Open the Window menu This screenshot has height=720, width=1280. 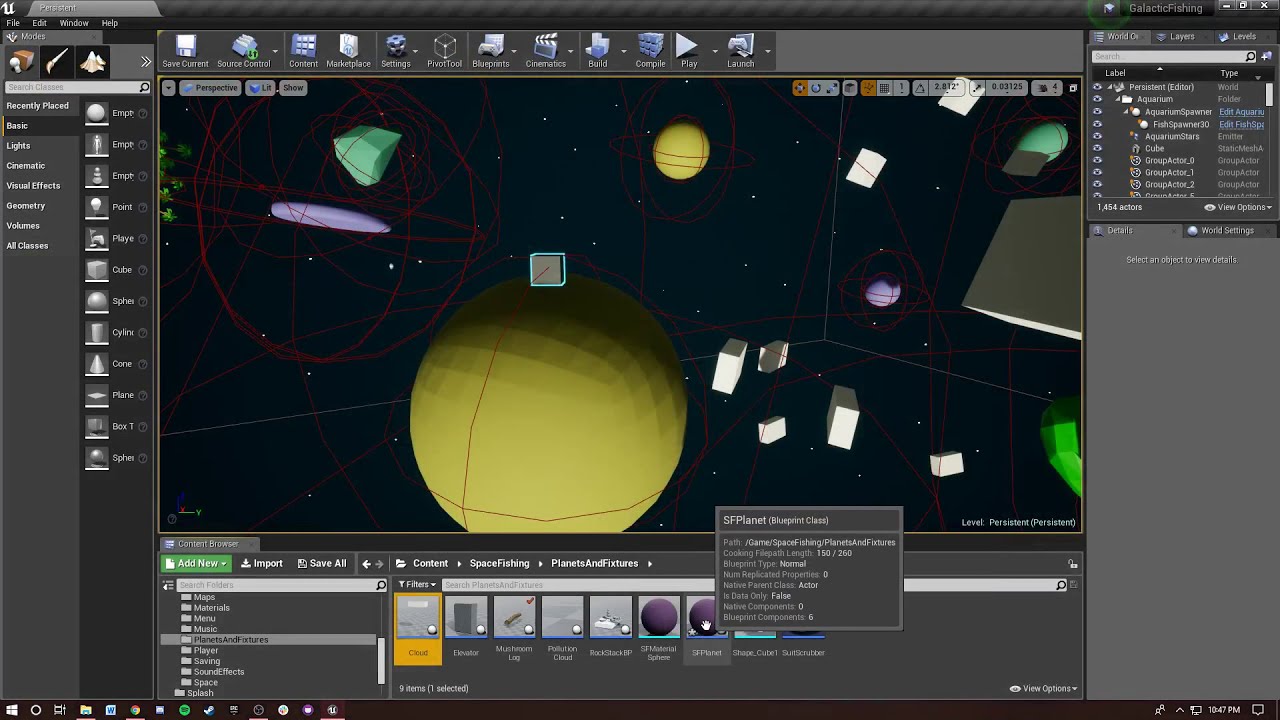74,23
